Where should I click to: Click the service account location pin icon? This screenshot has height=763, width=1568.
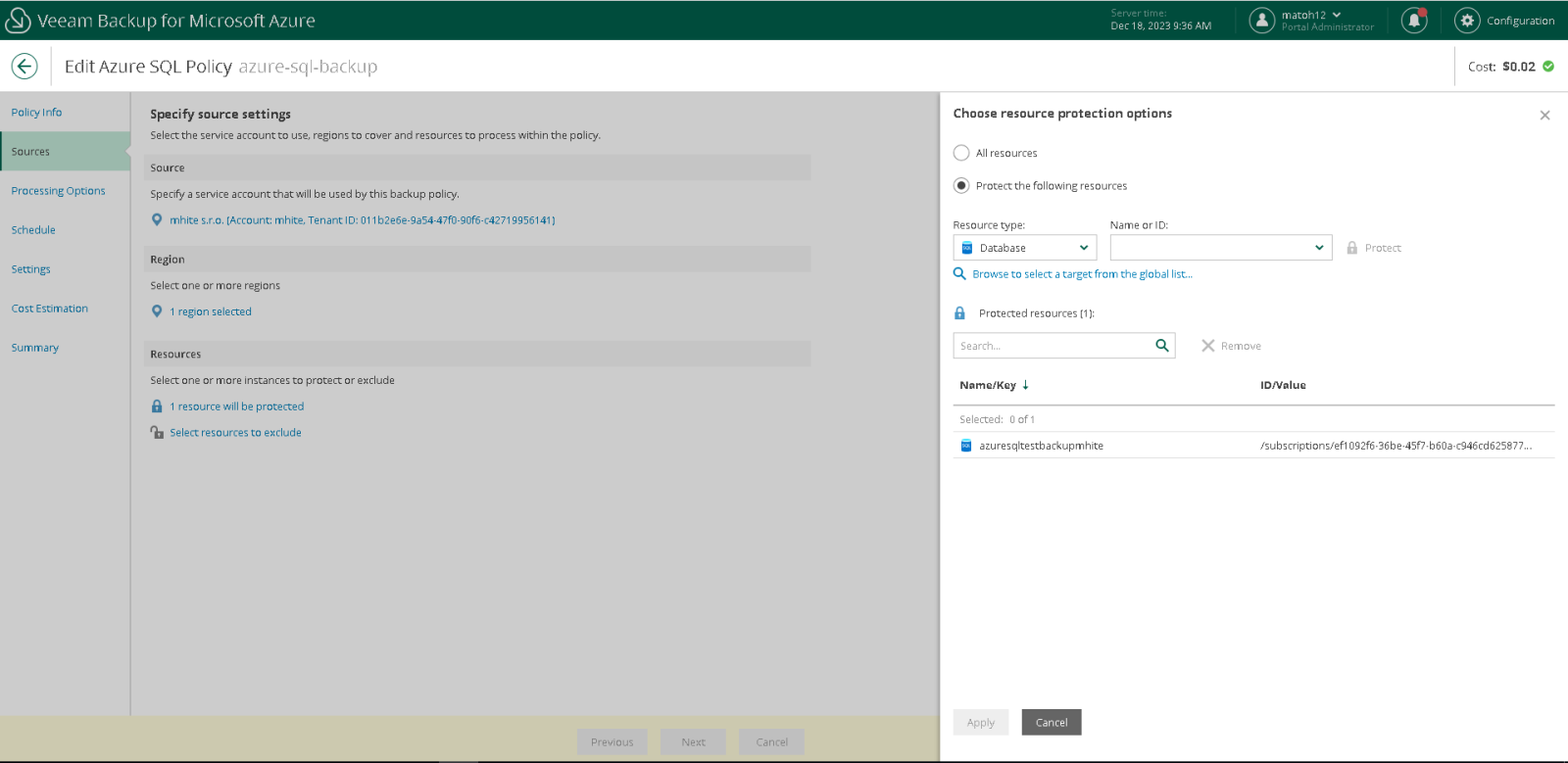[x=157, y=220]
